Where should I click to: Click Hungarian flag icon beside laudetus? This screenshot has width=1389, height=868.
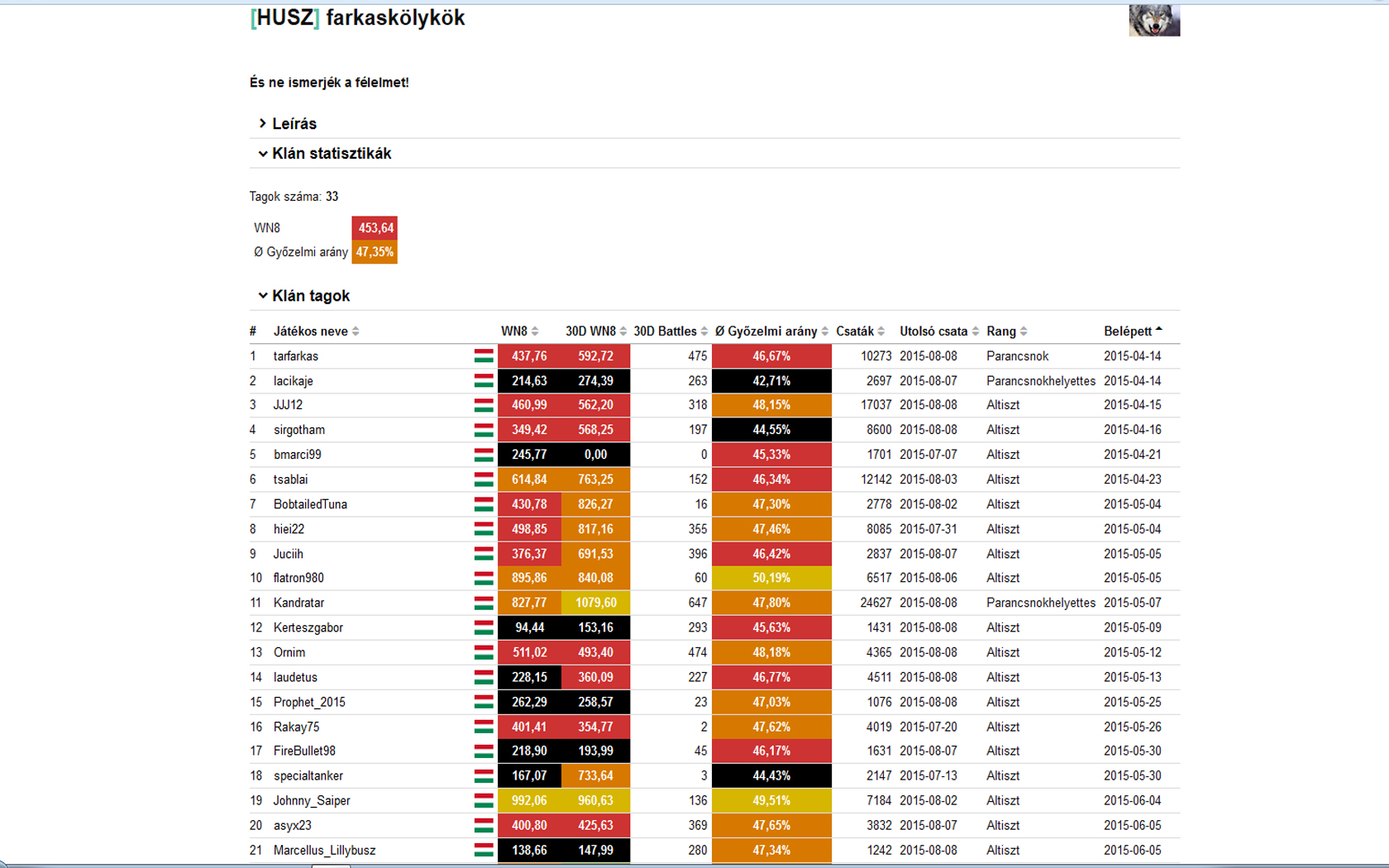pos(484,677)
